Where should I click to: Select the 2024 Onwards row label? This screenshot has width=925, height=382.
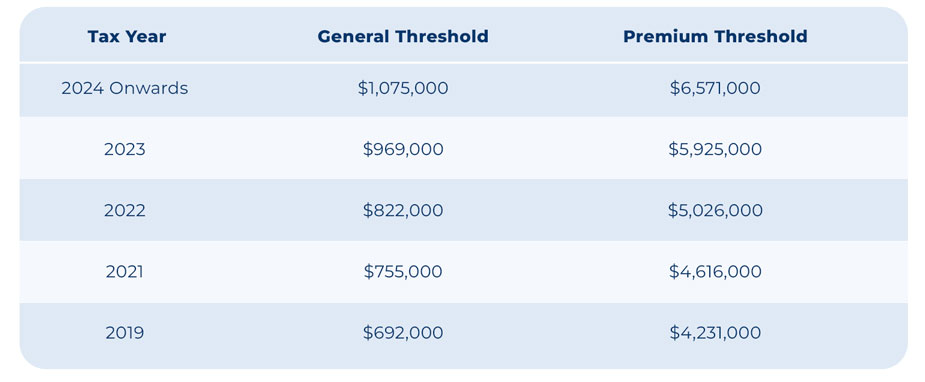click(x=124, y=88)
